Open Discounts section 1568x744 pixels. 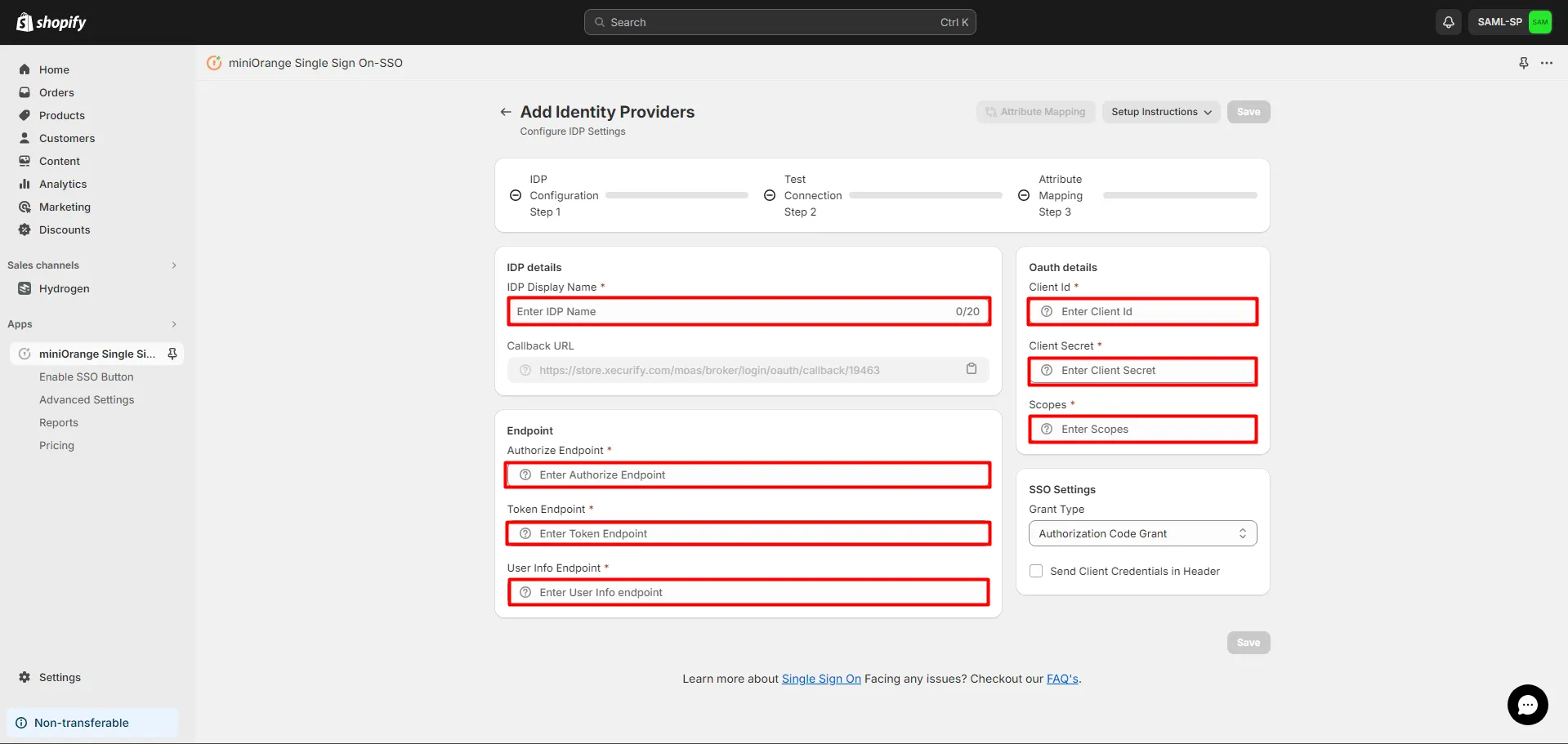65,229
